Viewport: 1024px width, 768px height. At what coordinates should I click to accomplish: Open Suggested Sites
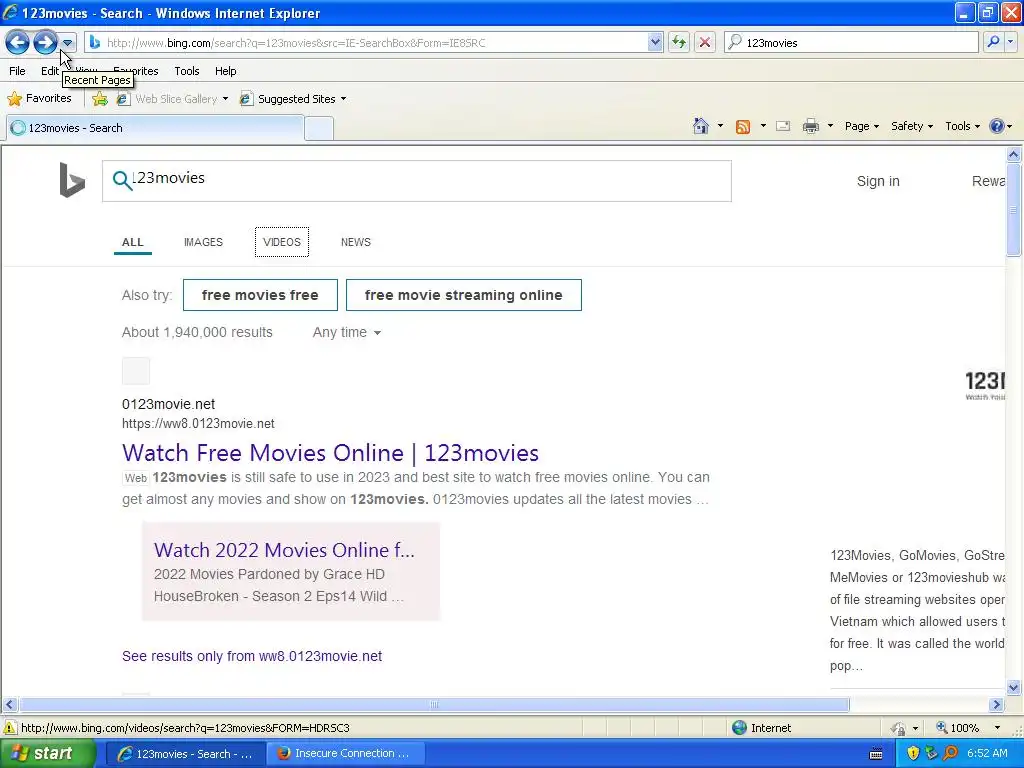point(293,99)
